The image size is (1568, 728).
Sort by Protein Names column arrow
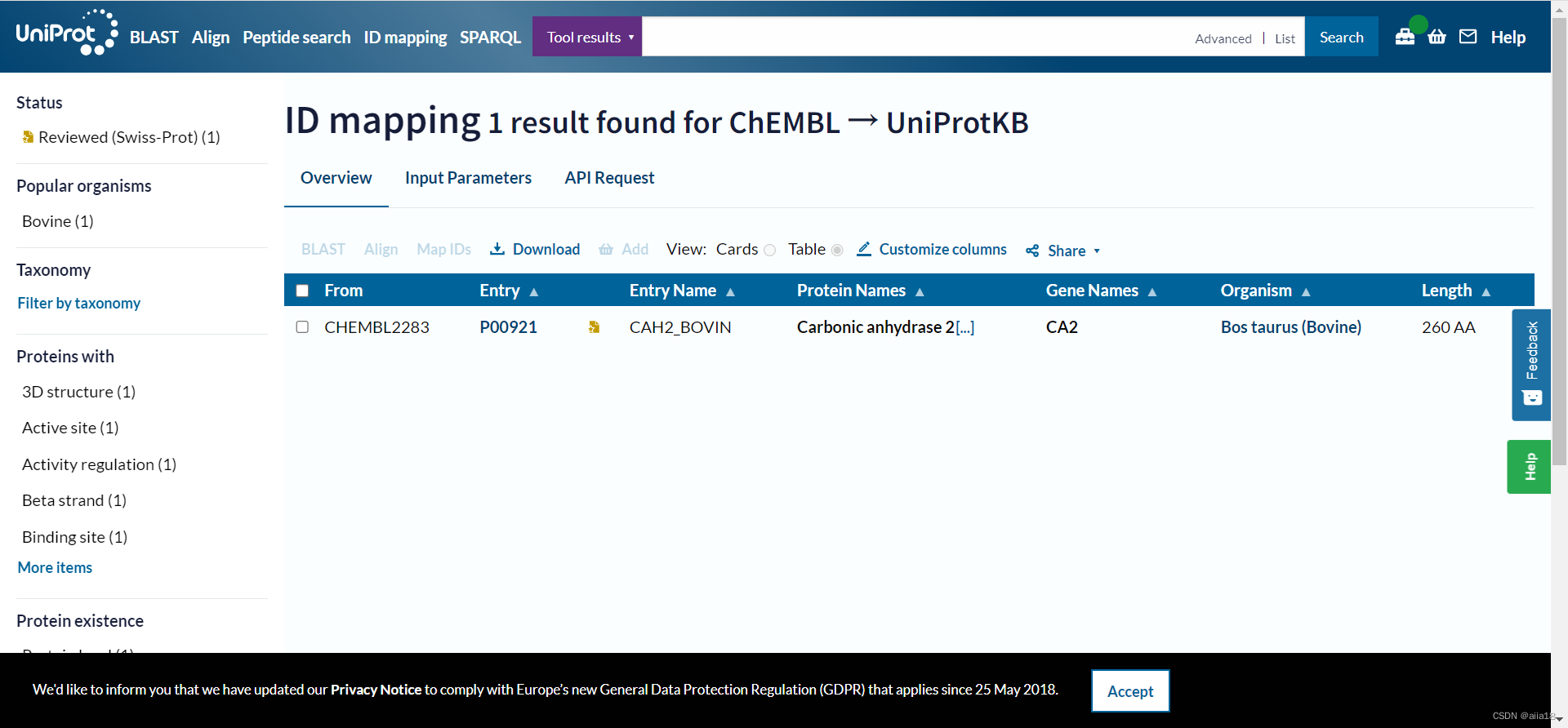point(920,292)
